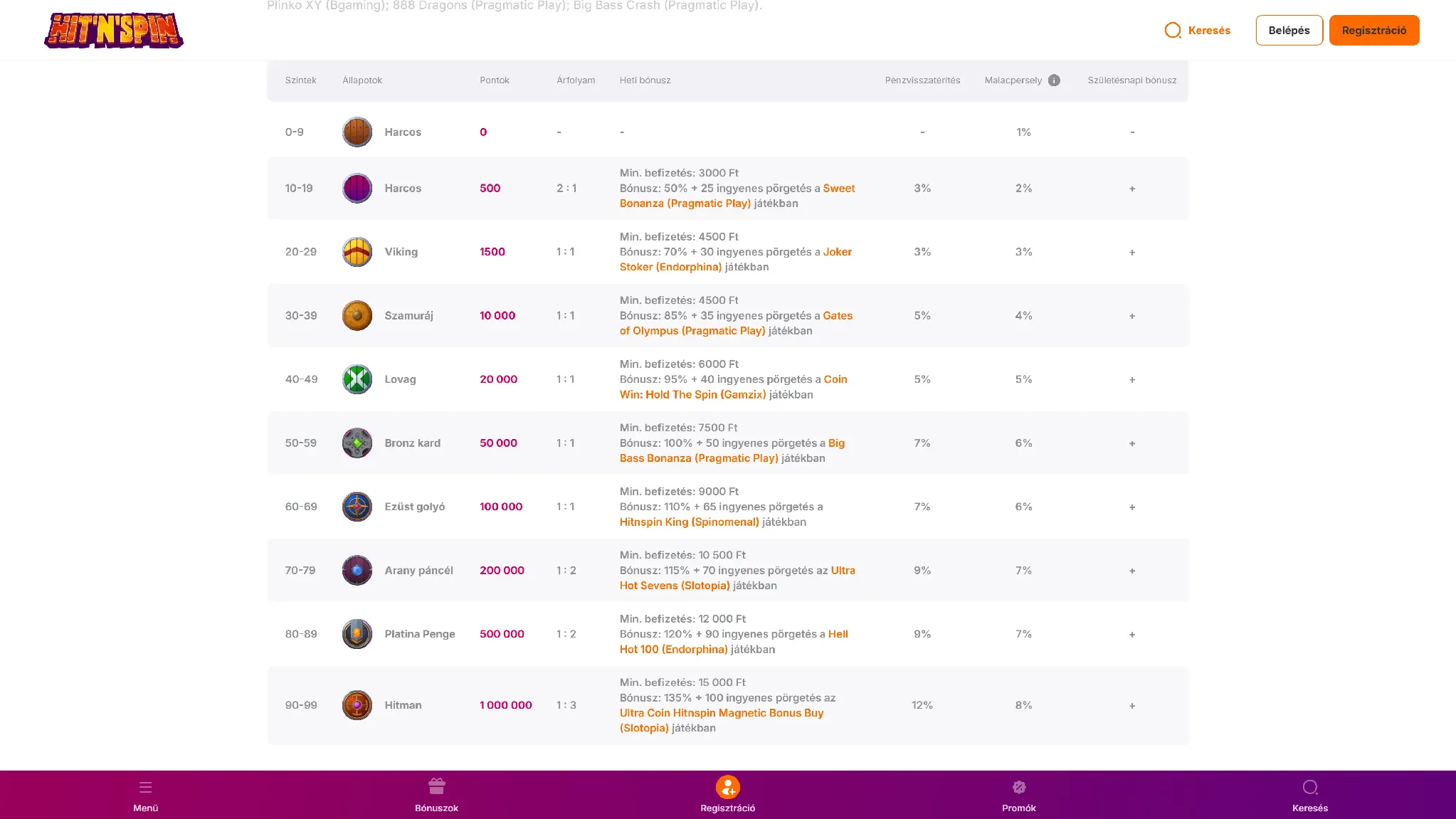The height and width of the screenshot is (819, 1456).
Task: Click the Lovag green cross shield badge
Action: 357,379
